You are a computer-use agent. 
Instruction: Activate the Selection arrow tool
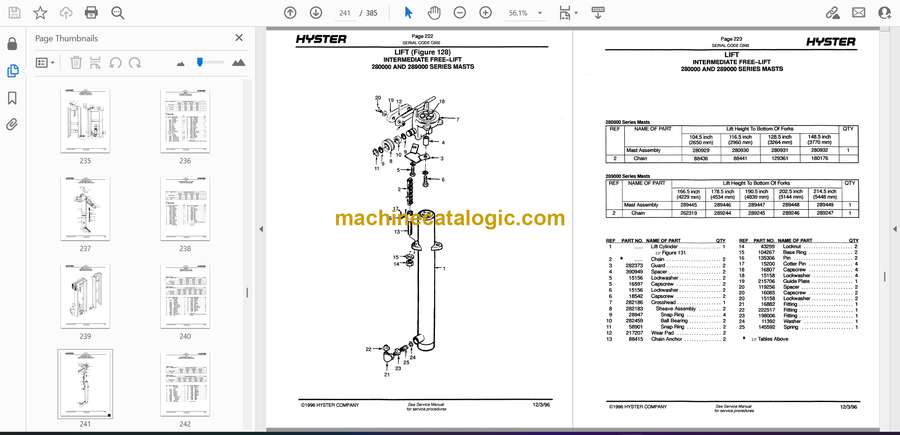click(x=408, y=13)
